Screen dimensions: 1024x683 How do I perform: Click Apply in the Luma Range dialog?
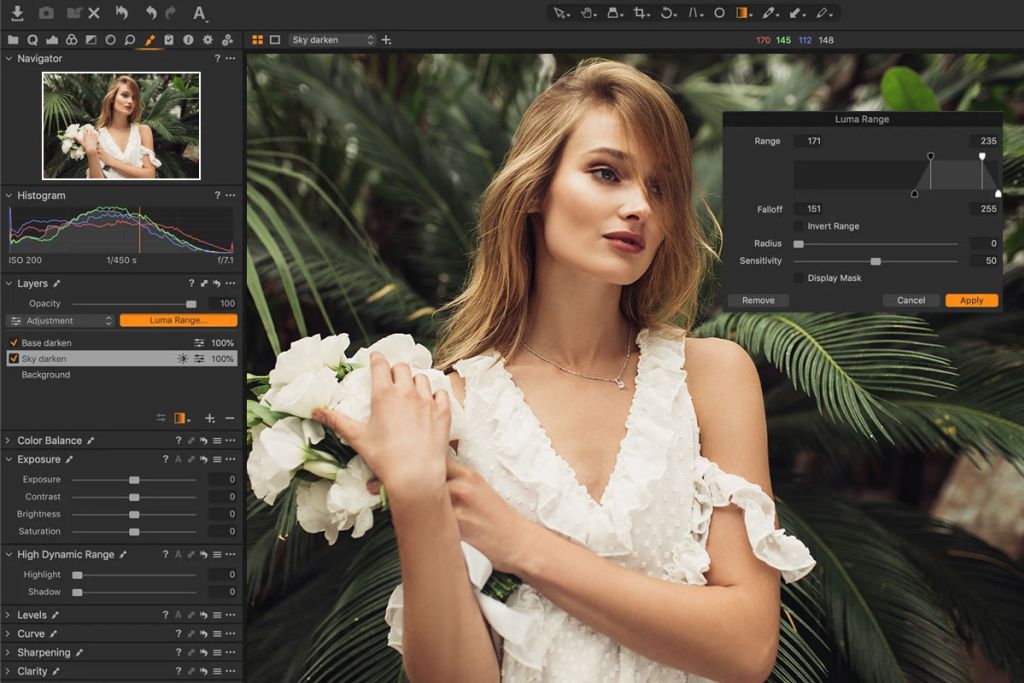pyautogui.click(x=971, y=300)
